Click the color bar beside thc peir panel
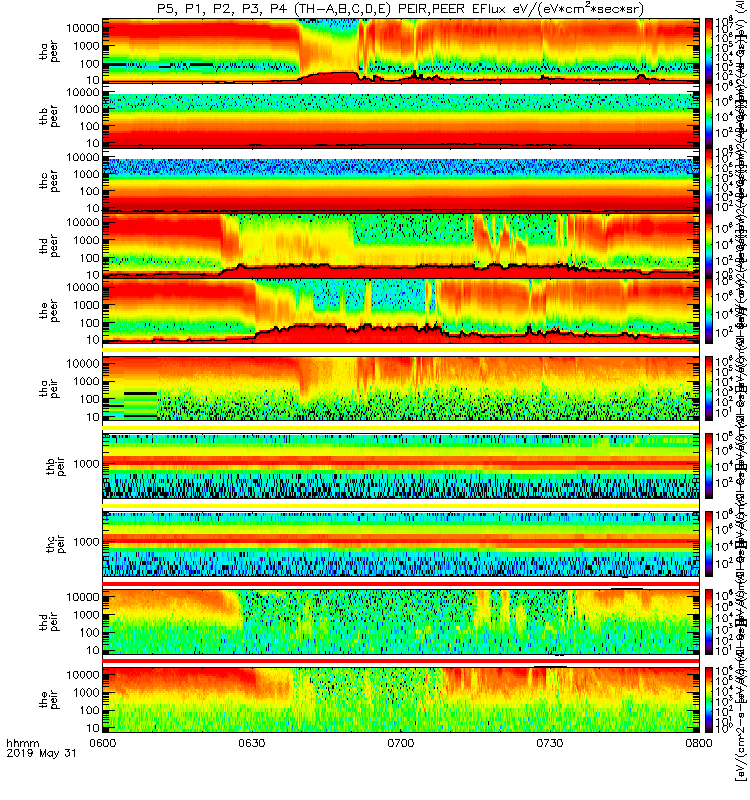This screenshot has width=750, height=800. click(709, 544)
